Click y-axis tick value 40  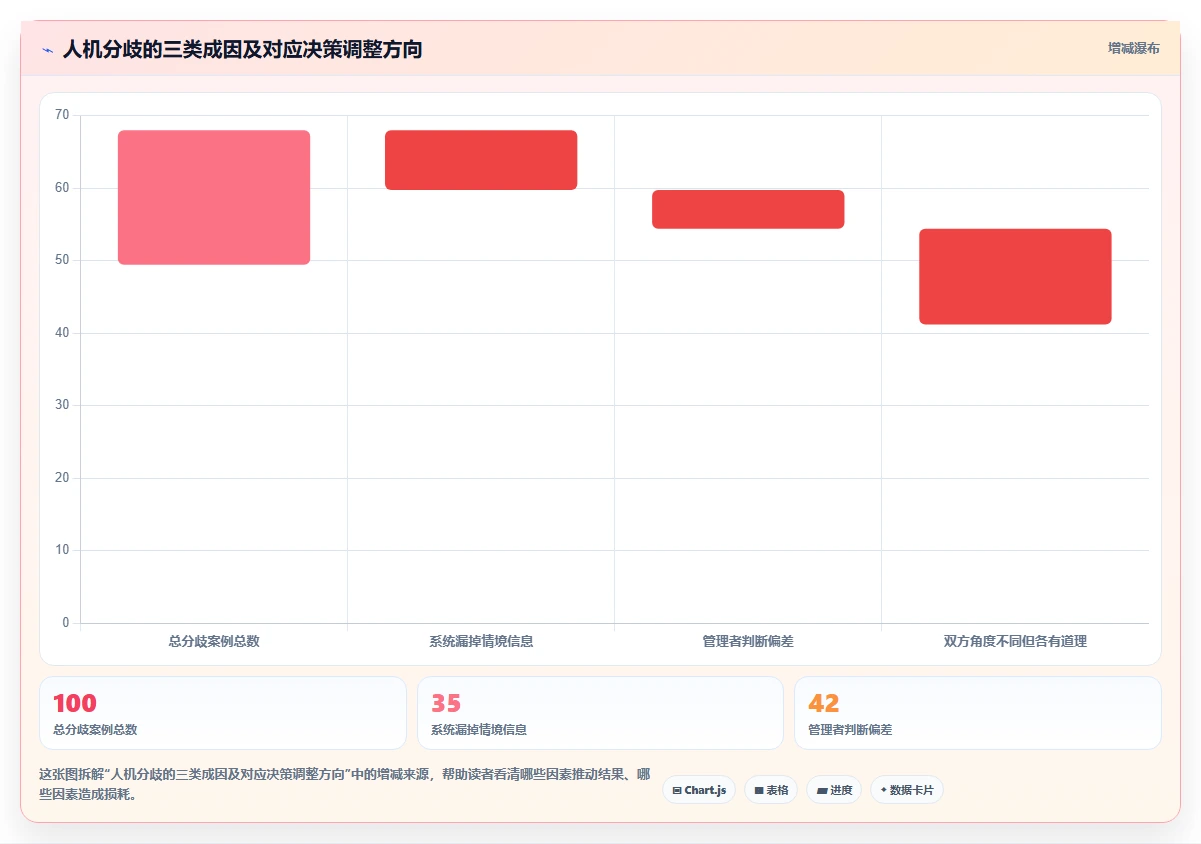tap(62, 333)
